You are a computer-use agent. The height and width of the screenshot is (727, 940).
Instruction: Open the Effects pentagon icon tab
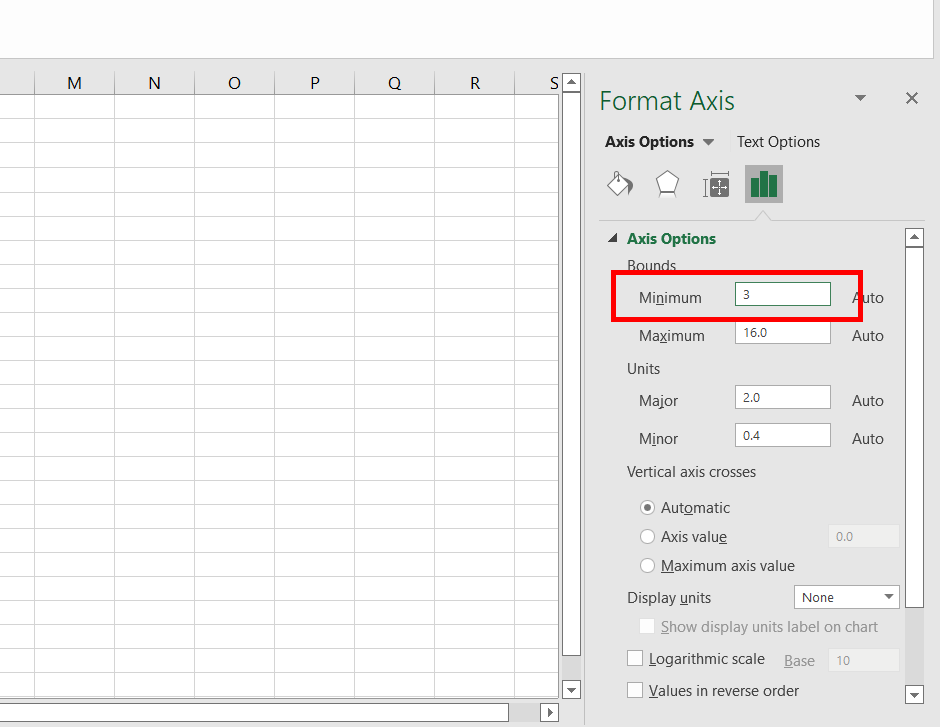(667, 184)
